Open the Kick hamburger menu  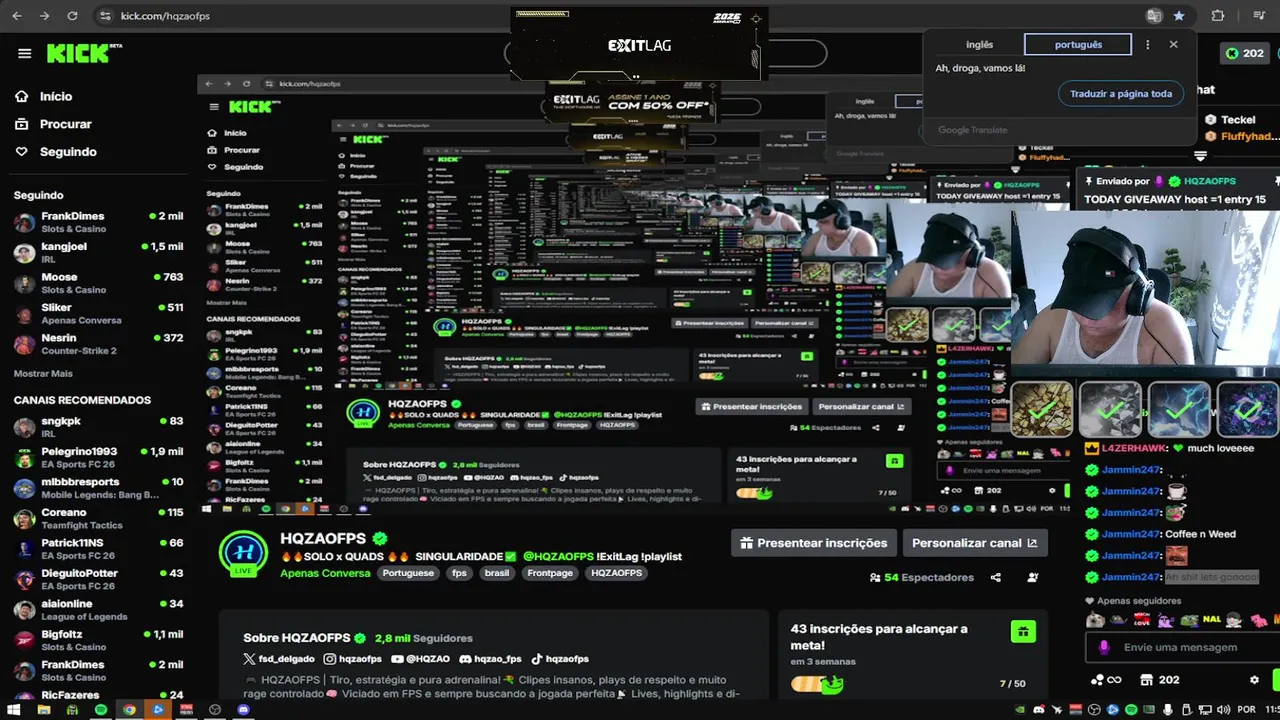click(x=24, y=53)
